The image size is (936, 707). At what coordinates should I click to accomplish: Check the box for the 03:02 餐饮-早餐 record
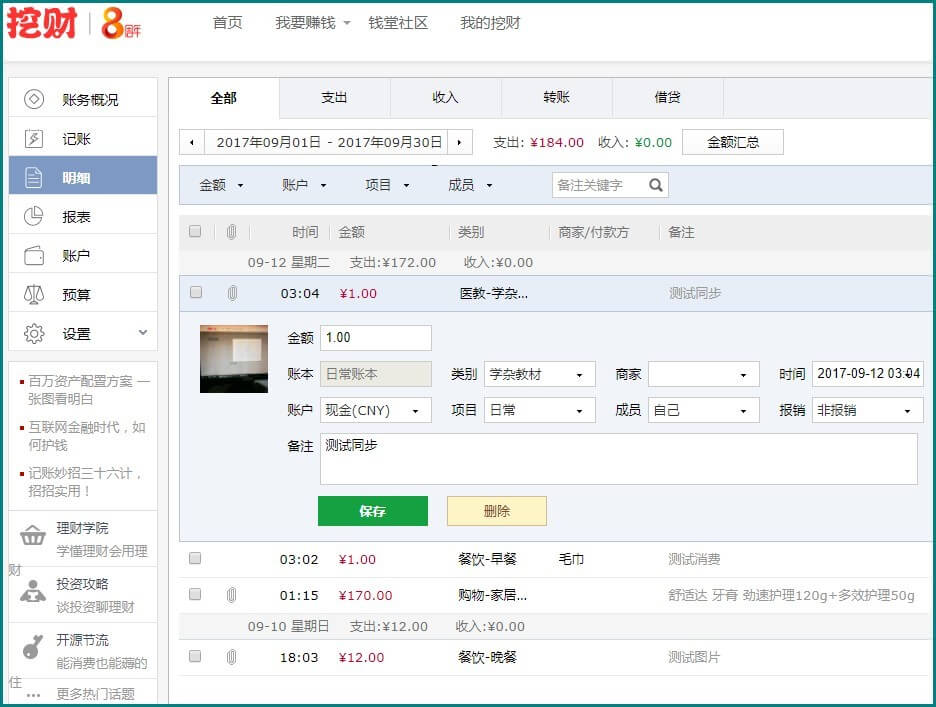coord(195,559)
